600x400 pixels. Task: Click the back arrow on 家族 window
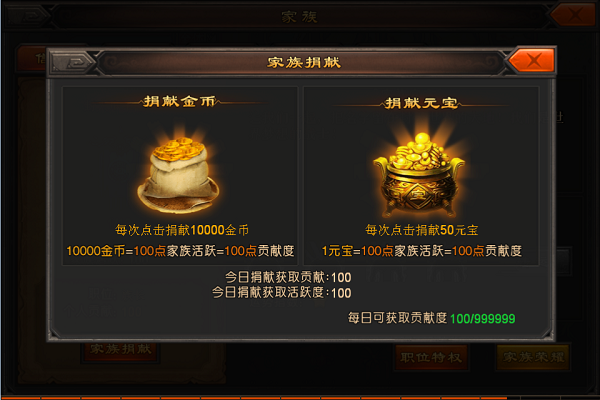coord(28,16)
